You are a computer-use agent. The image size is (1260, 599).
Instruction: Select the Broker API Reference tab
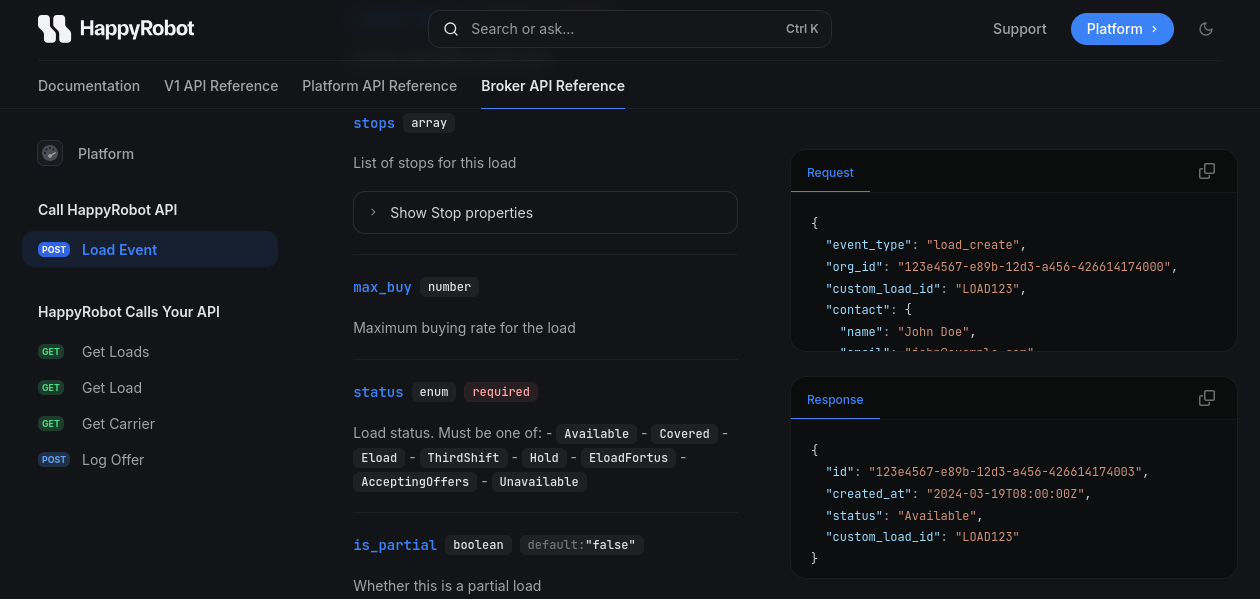point(553,86)
